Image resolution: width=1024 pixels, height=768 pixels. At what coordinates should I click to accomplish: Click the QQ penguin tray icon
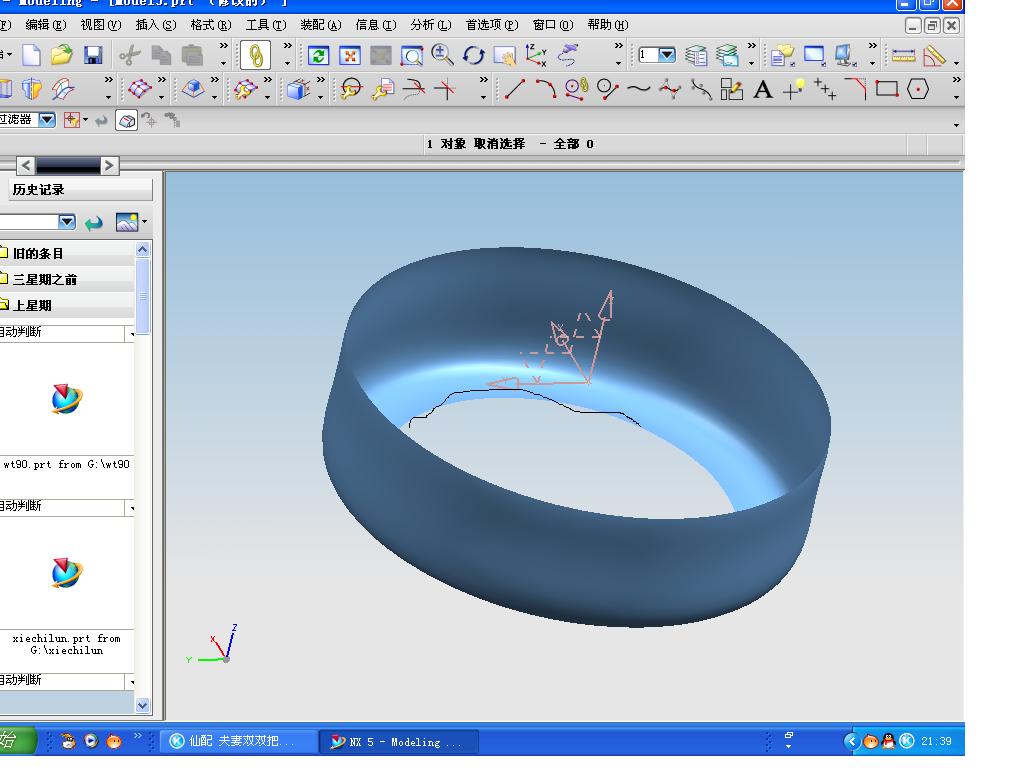click(x=888, y=741)
